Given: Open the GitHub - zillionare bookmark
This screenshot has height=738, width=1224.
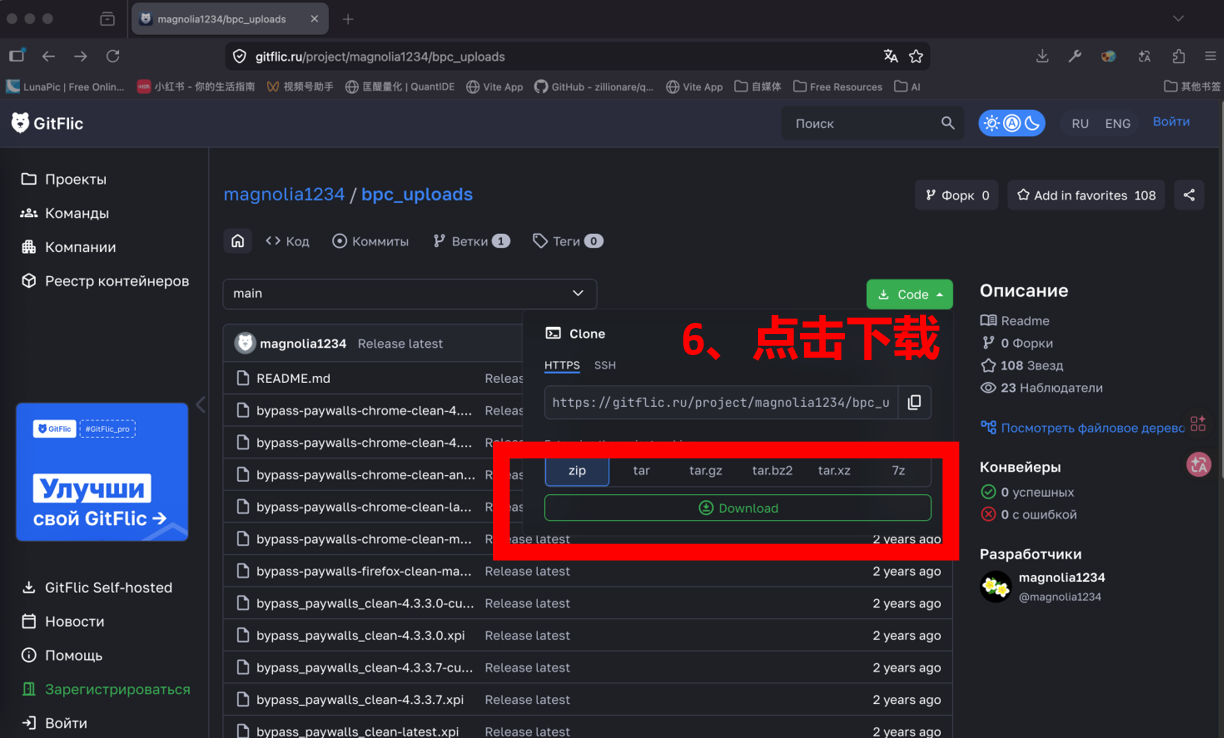Looking at the screenshot, I should pyautogui.click(x=594, y=87).
